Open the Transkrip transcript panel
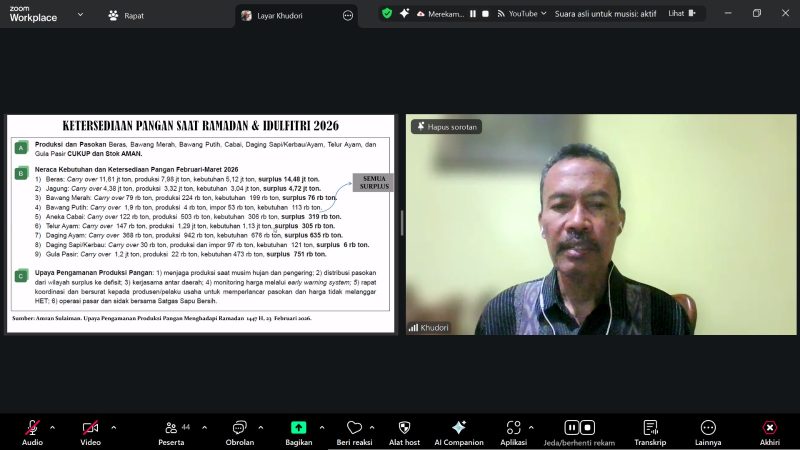 [650, 428]
